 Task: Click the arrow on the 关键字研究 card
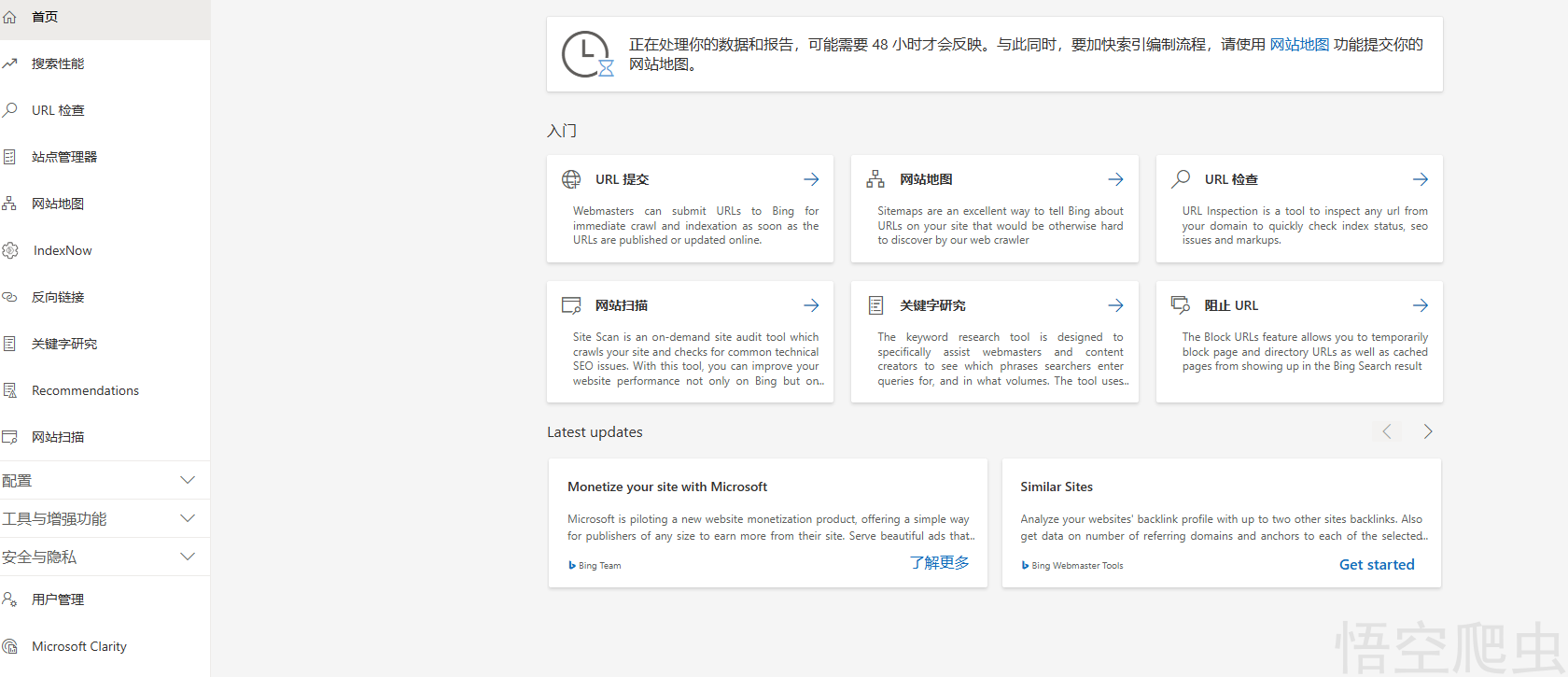pos(1115,305)
